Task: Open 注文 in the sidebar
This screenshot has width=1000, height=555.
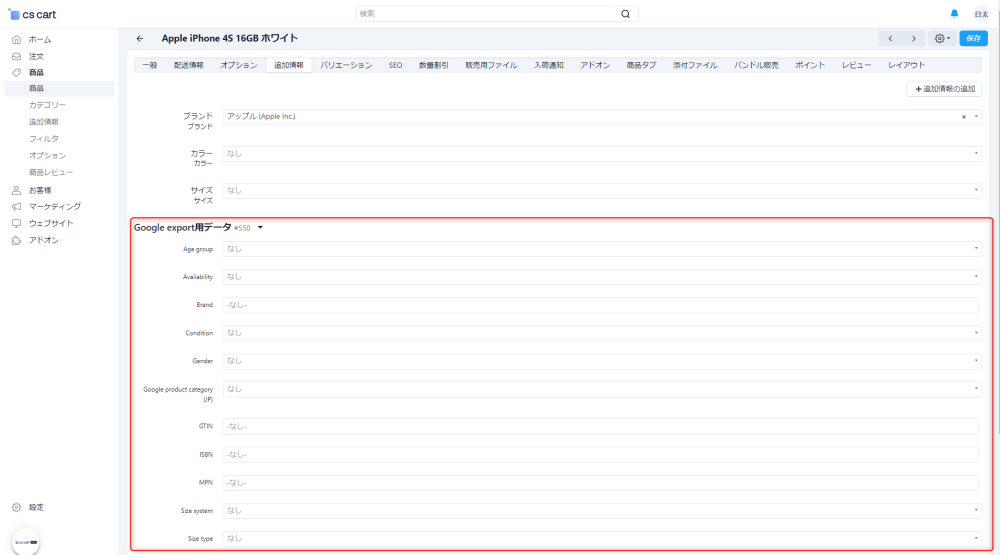Action: coord(36,56)
